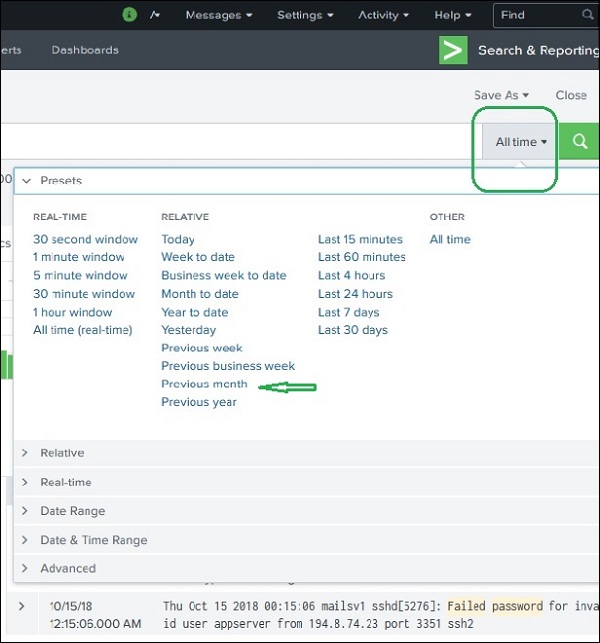Screen dimensions: 600x643
Task: Switch to the Dashboards tab
Action: [85, 50]
